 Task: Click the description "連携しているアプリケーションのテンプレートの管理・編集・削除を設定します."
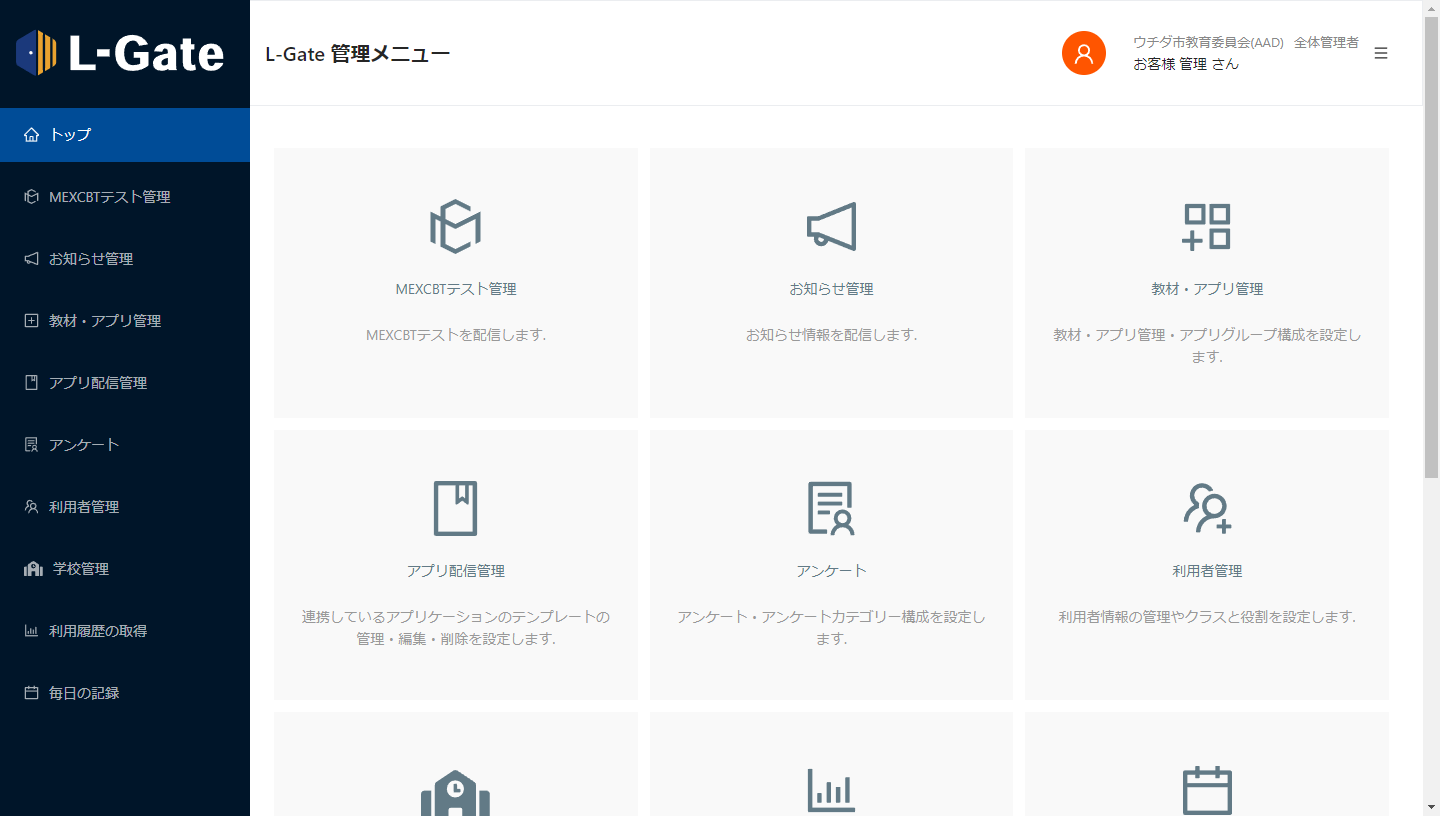[456, 628]
